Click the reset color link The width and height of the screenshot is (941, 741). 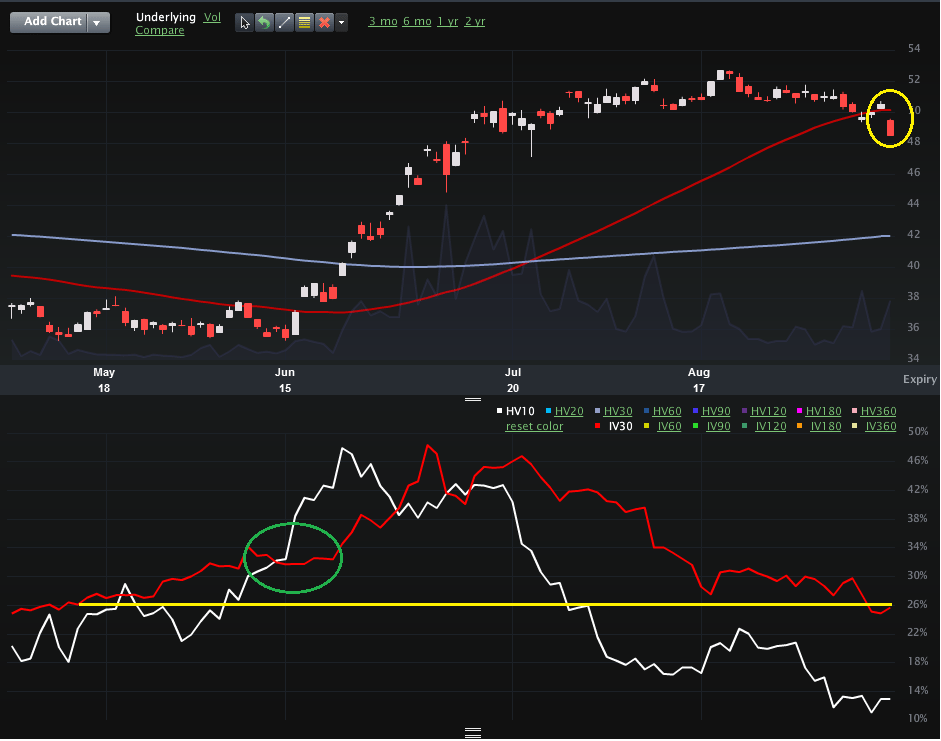point(534,426)
